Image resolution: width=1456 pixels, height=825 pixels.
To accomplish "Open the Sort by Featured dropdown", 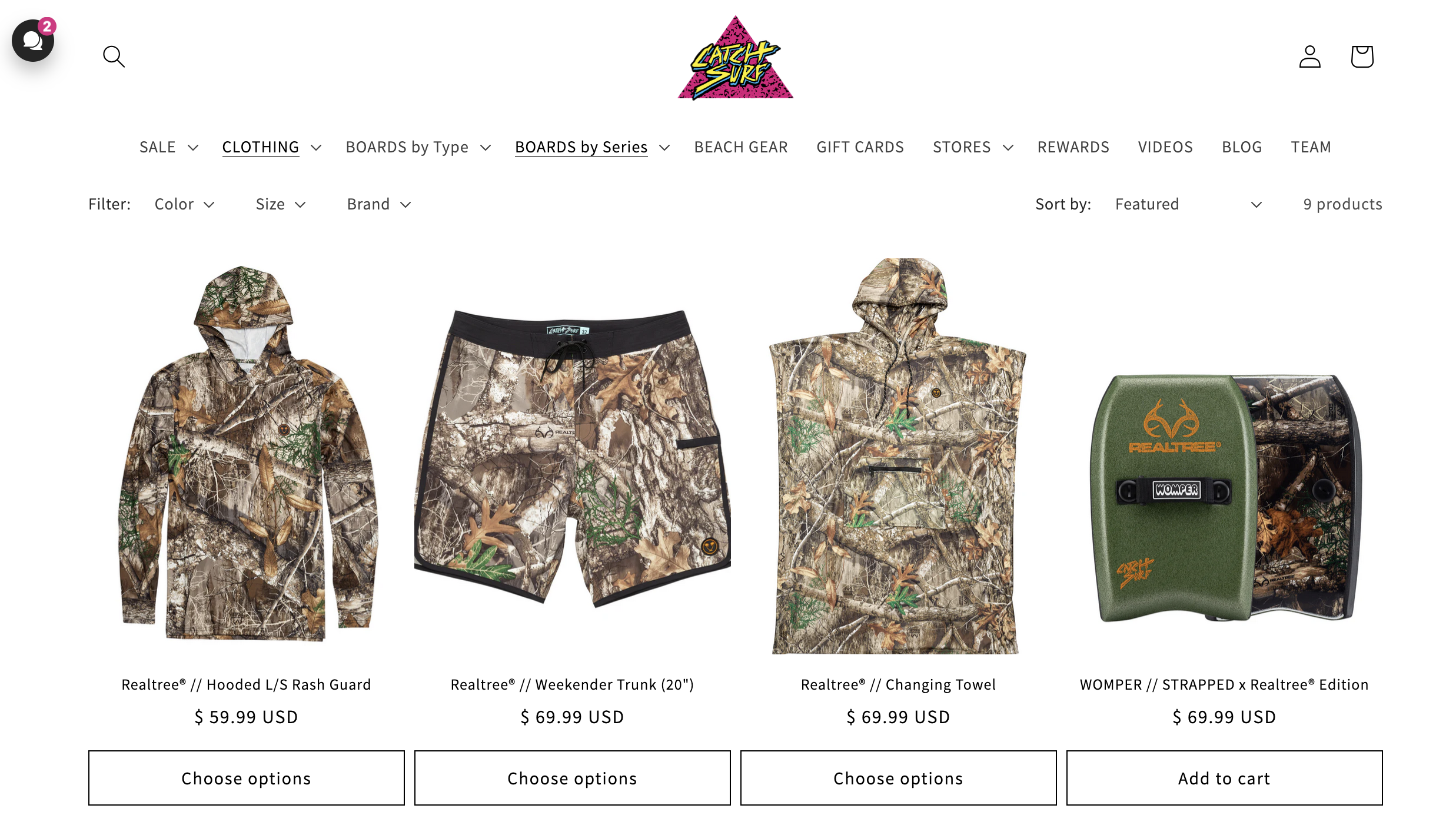I will click(1189, 204).
